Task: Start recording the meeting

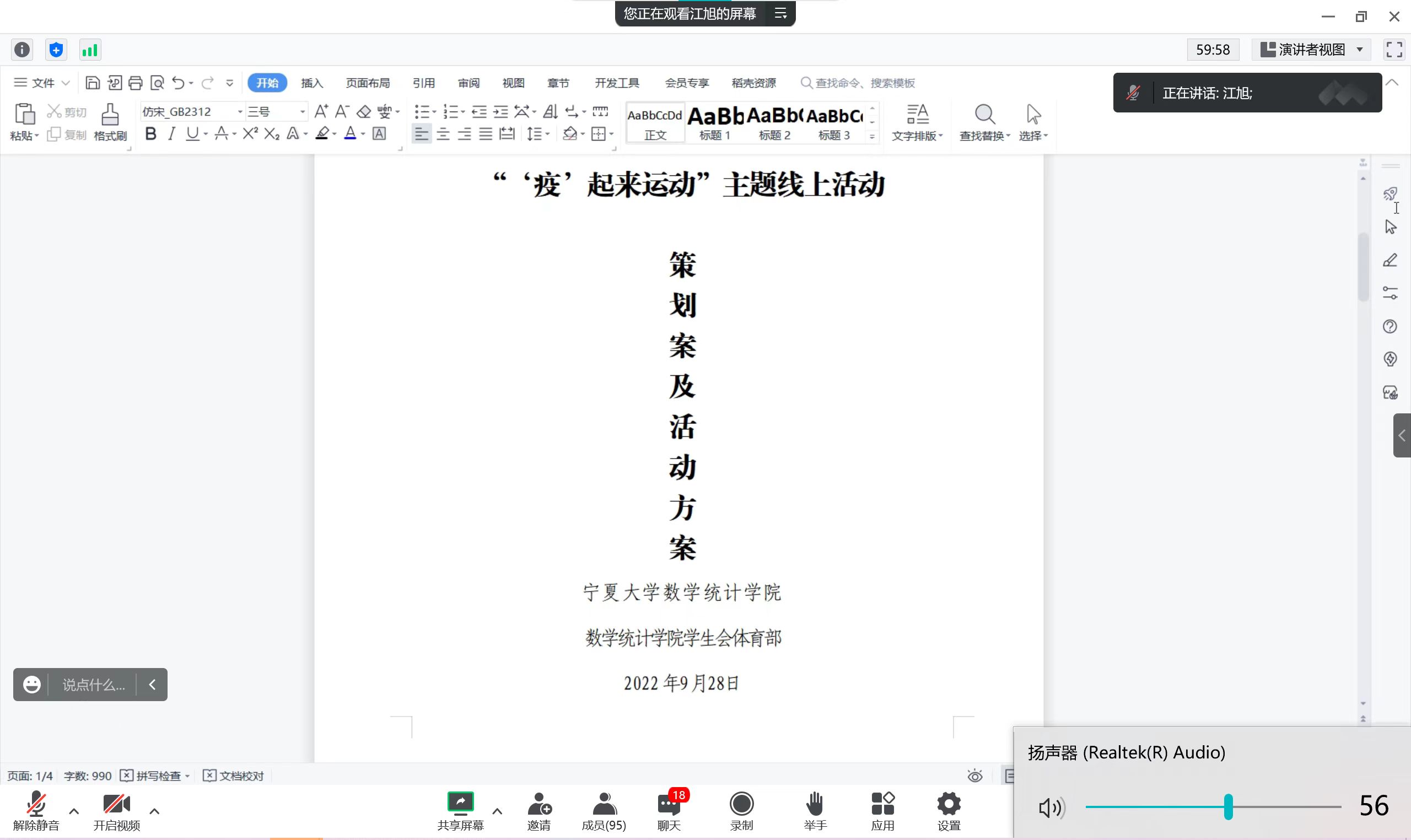Action: click(x=741, y=805)
